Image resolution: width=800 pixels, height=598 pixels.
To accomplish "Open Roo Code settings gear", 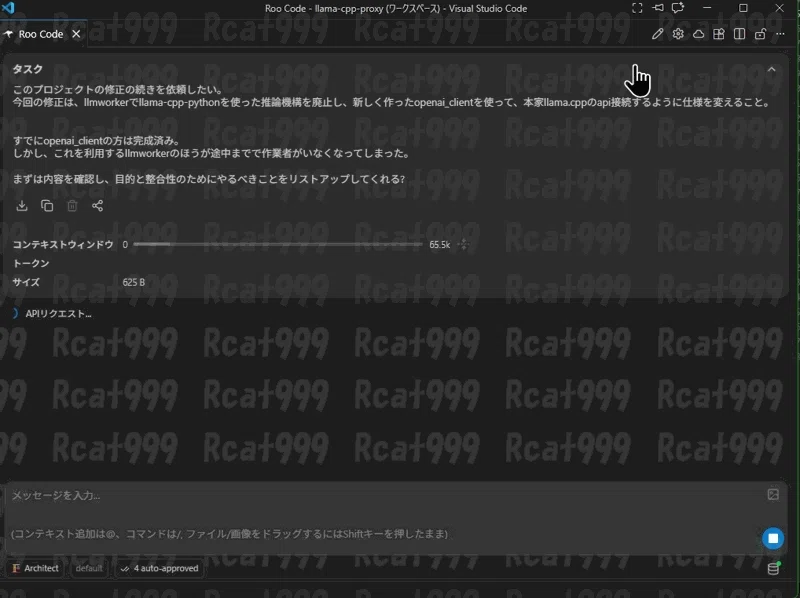I will [x=678, y=34].
